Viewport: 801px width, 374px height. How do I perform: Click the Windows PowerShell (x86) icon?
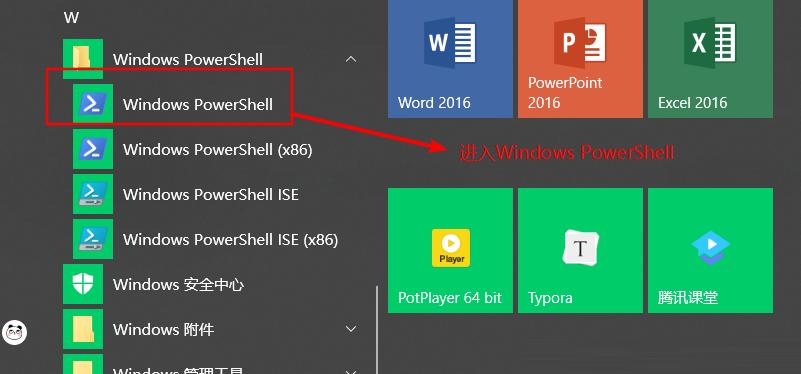[93, 149]
